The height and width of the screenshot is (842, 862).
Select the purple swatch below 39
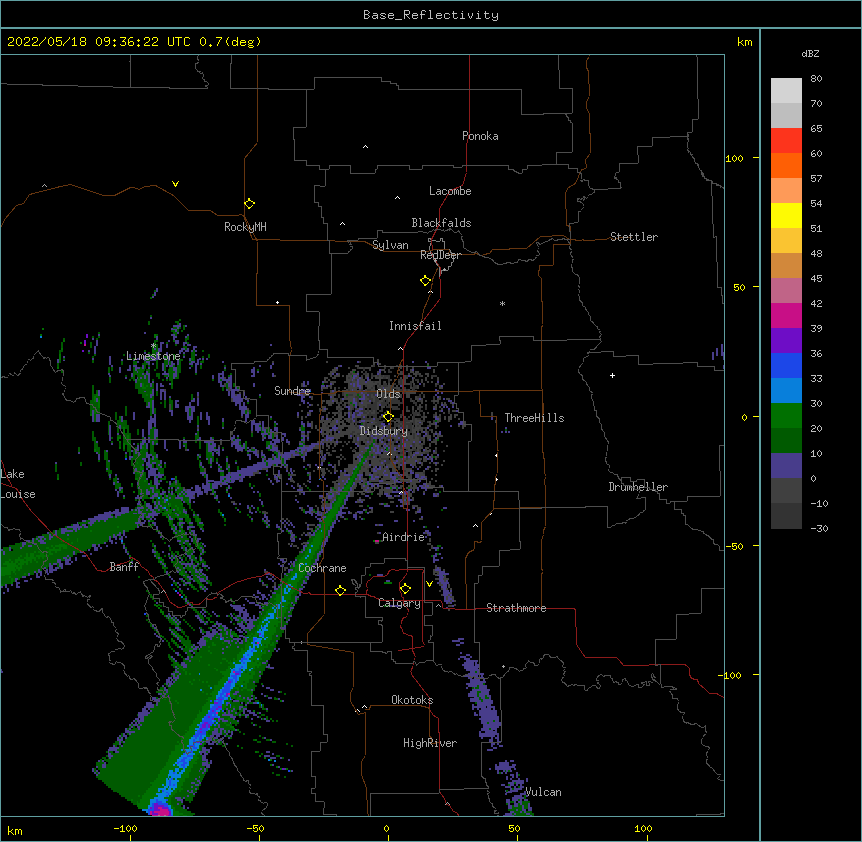tap(786, 340)
